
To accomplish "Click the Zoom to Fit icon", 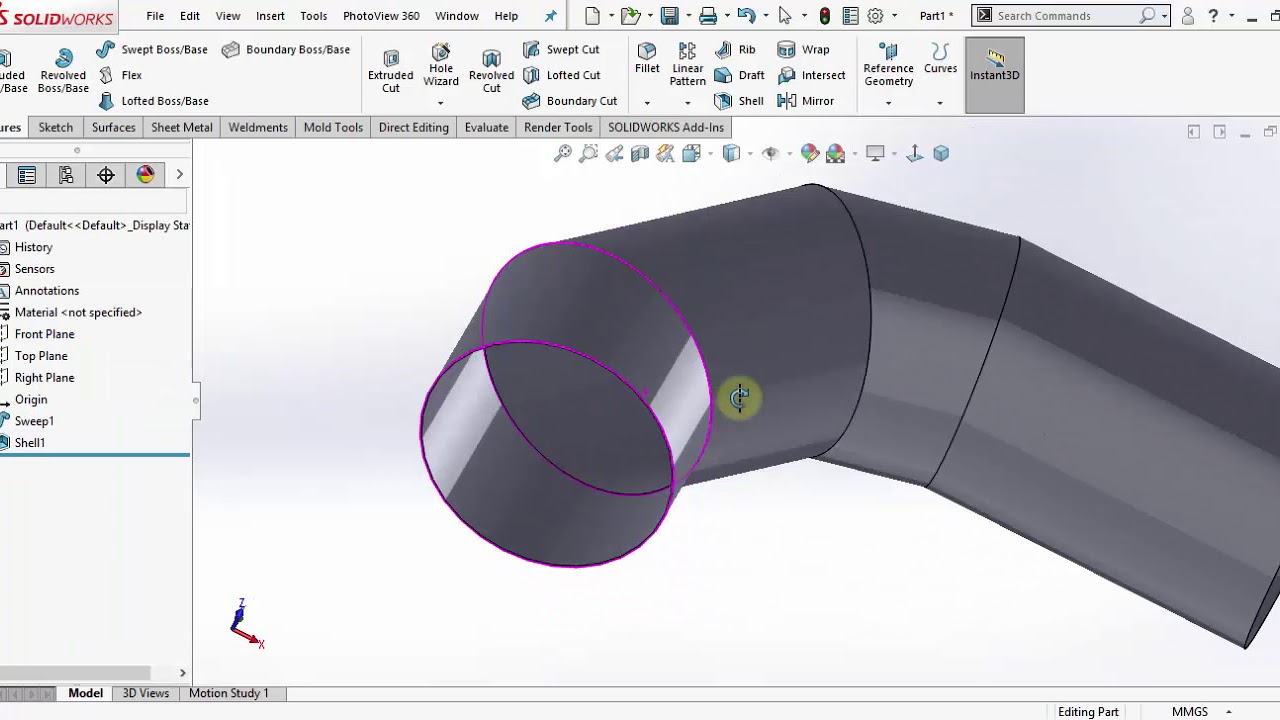I will point(563,153).
